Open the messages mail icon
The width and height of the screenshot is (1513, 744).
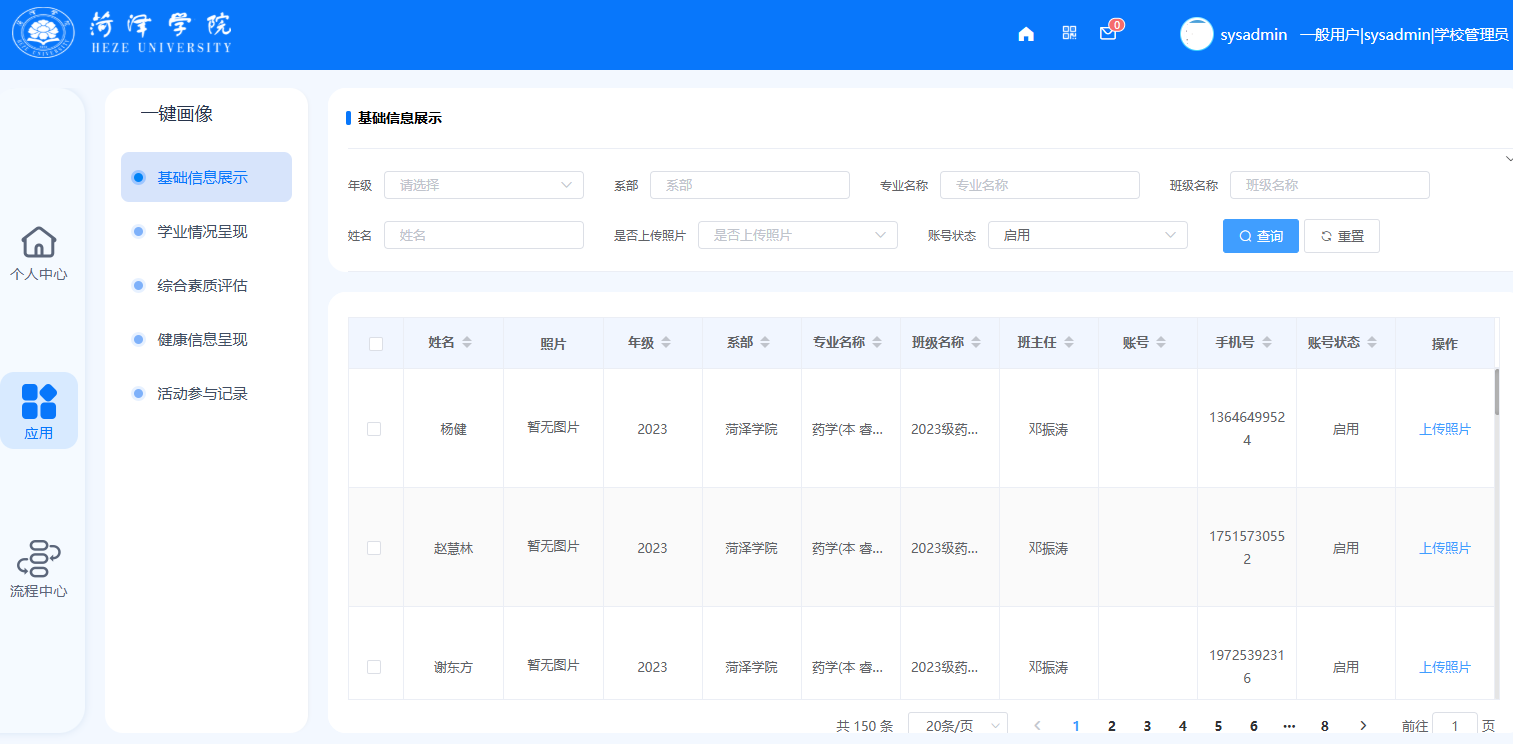[x=1107, y=34]
